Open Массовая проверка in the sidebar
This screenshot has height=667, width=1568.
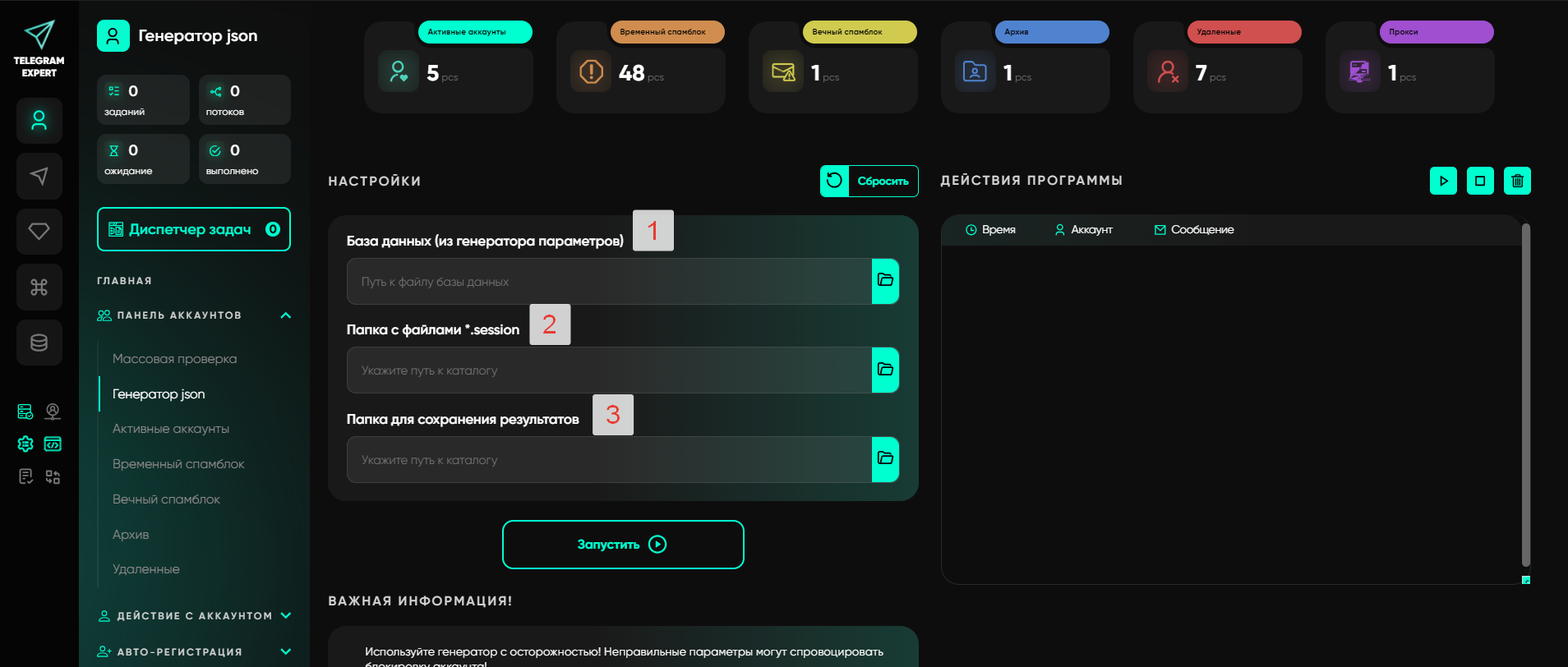[x=174, y=359]
